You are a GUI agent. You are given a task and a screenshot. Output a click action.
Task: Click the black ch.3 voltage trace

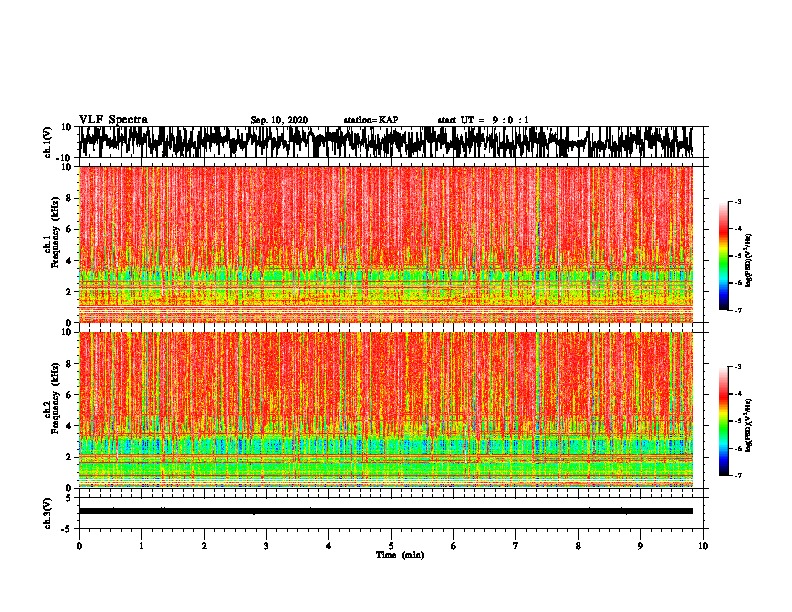pos(386,511)
